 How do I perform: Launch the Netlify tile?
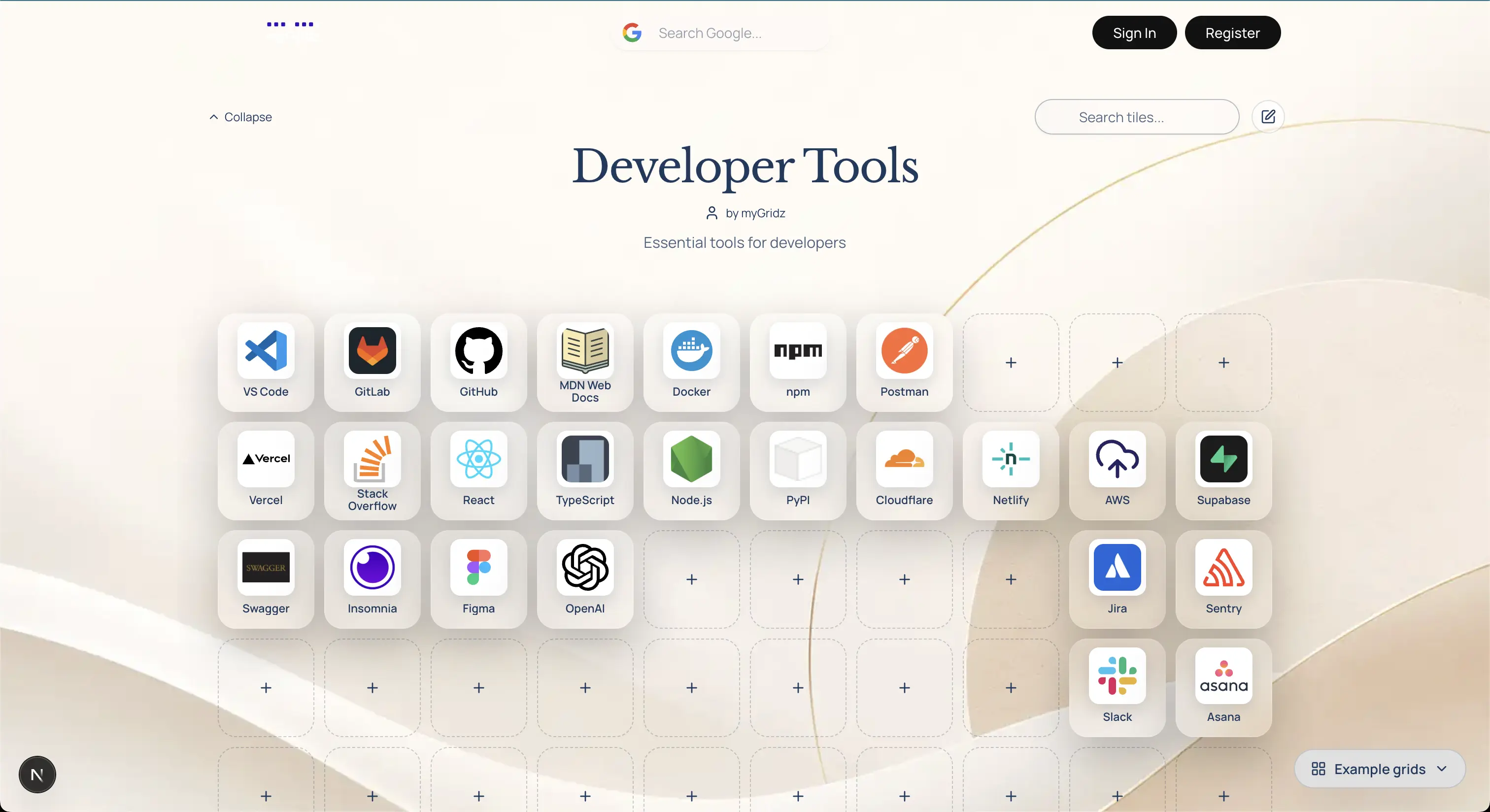pyautogui.click(x=1011, y=471)
